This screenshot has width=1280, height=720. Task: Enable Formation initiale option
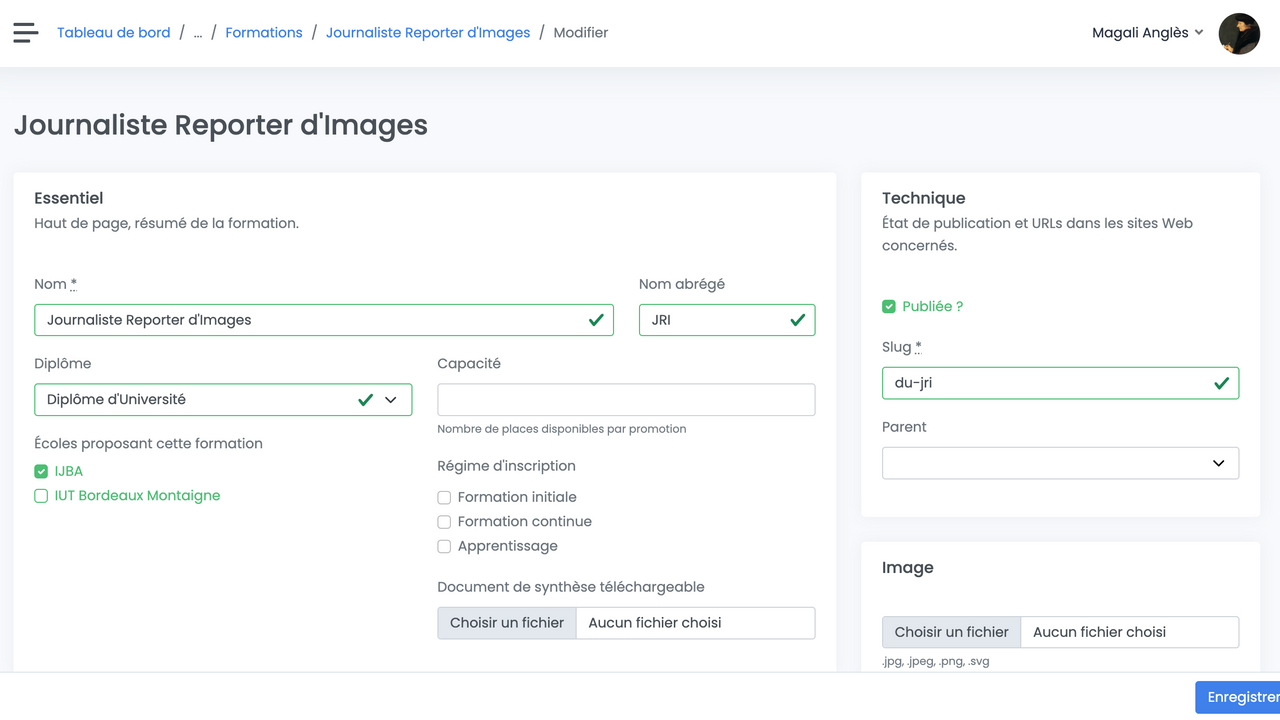tap(444, 497)
